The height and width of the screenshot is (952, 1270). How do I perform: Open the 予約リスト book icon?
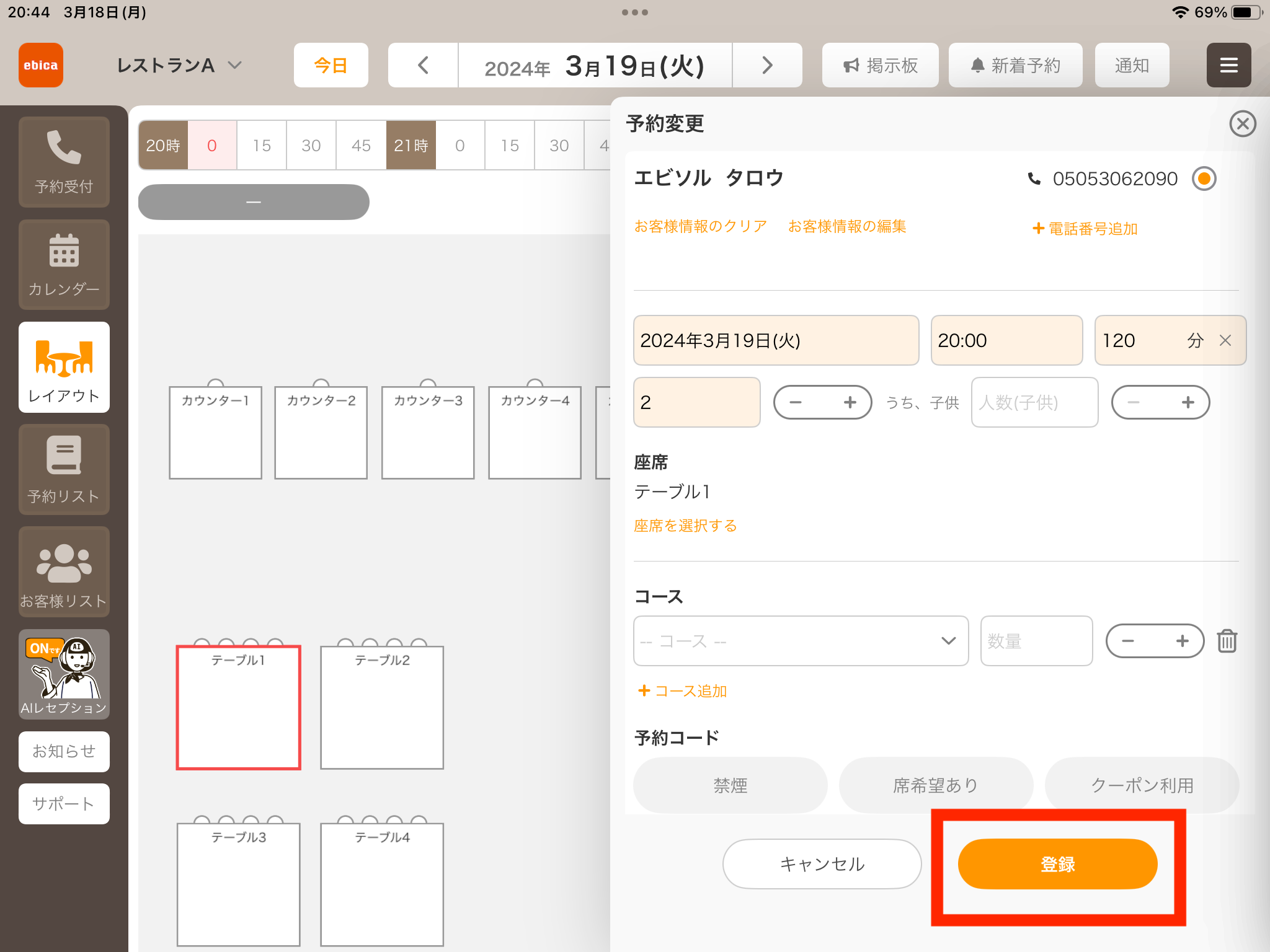[x=64, y=469]
